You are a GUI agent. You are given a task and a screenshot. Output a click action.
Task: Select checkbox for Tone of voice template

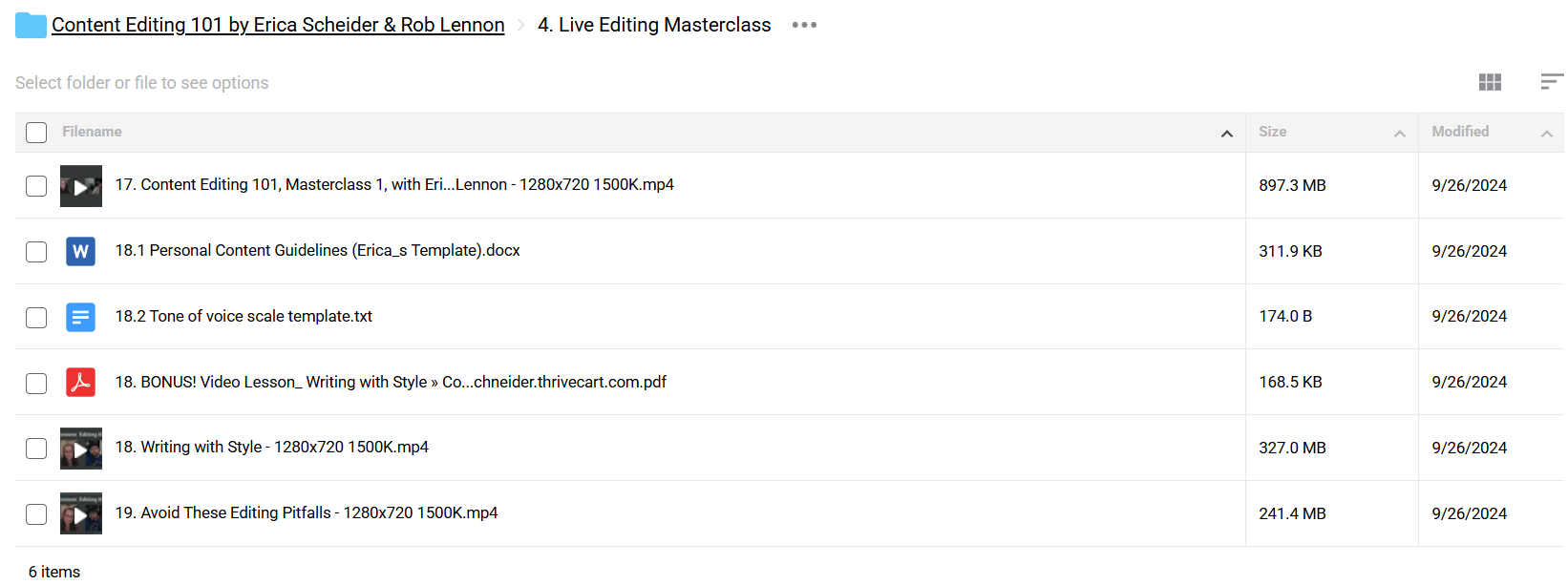[36, 317]
